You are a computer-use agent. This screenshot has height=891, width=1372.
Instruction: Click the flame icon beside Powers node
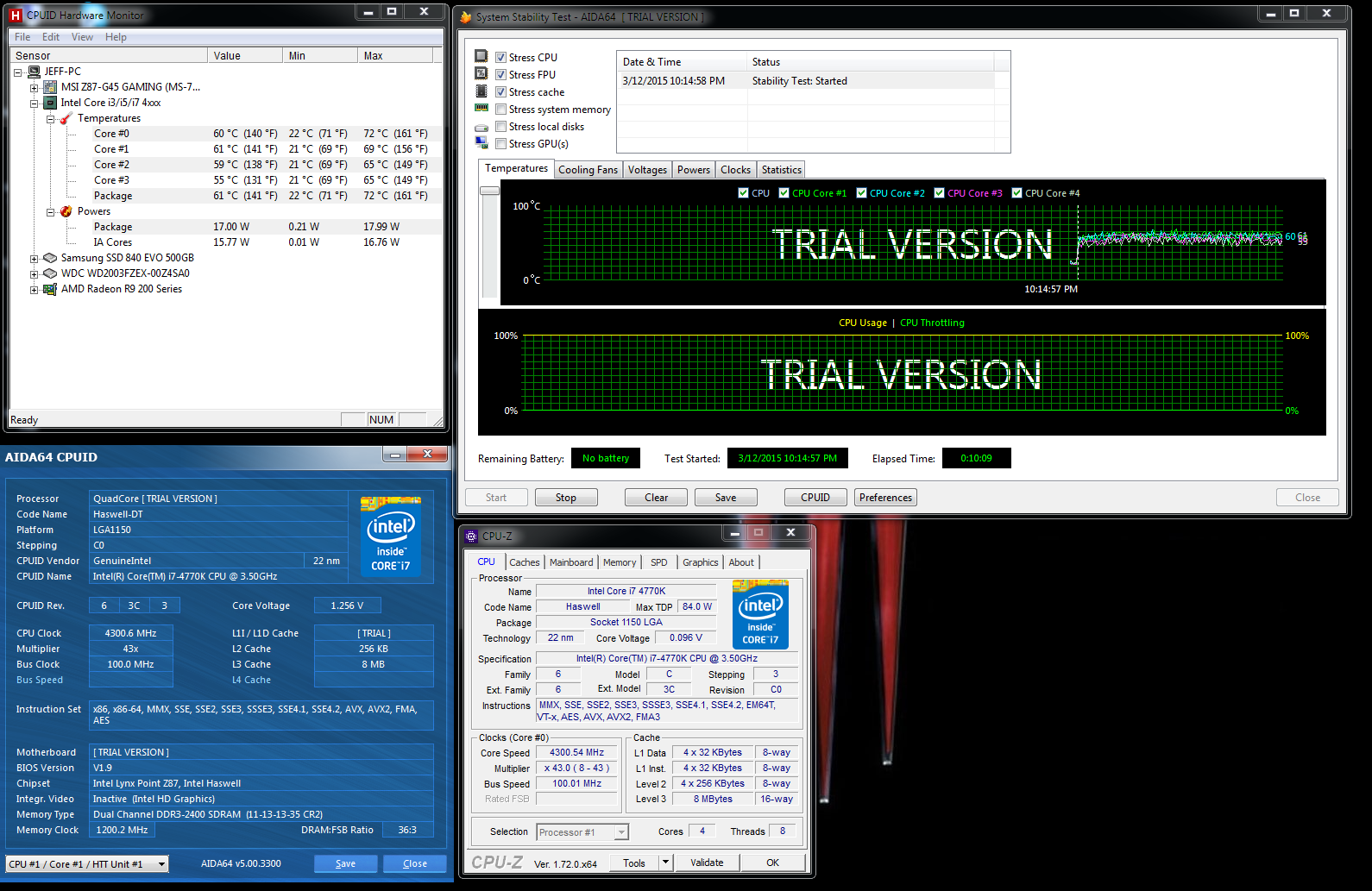tap(66, 211)
